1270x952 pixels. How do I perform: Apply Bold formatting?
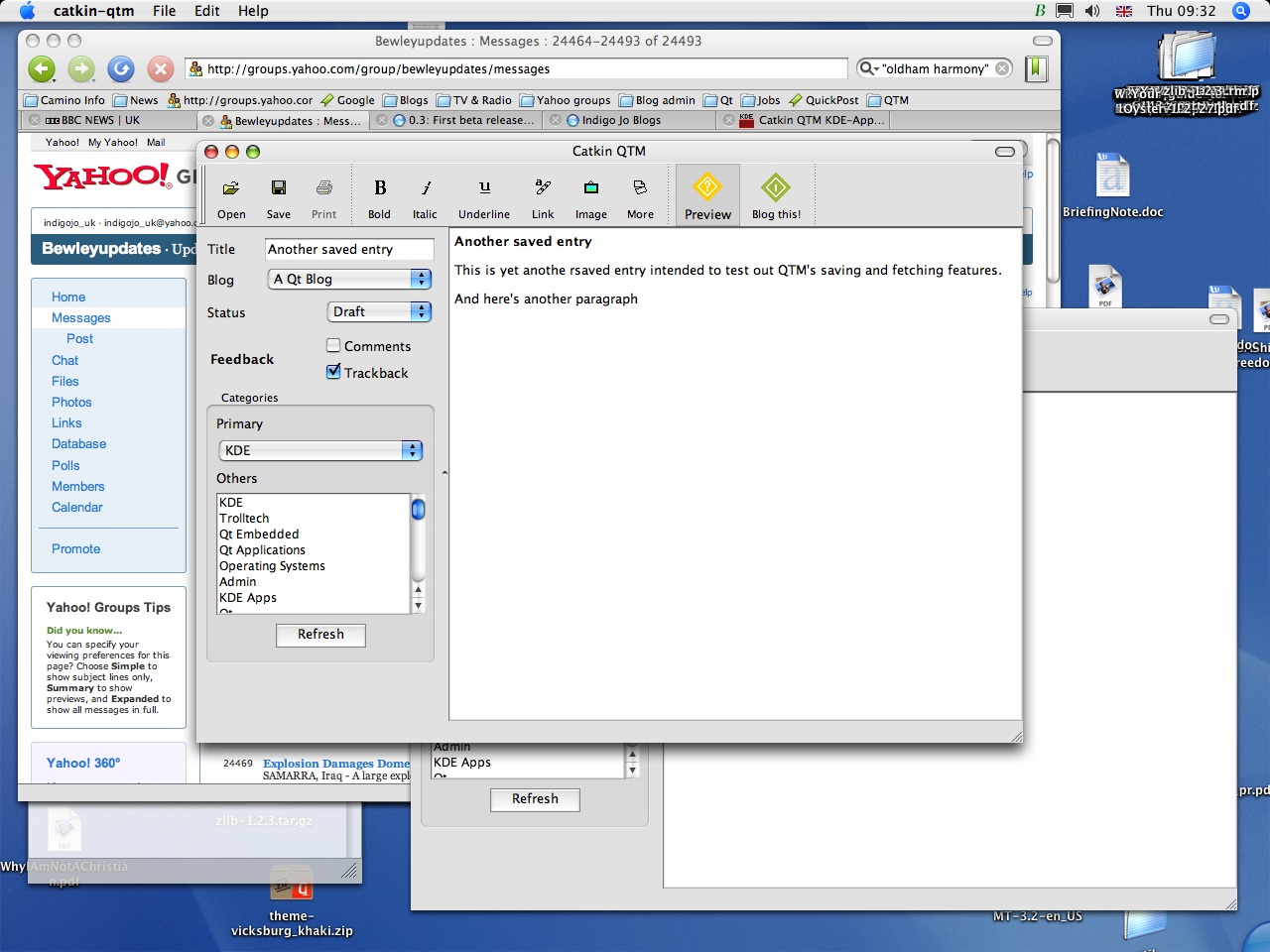380,196
